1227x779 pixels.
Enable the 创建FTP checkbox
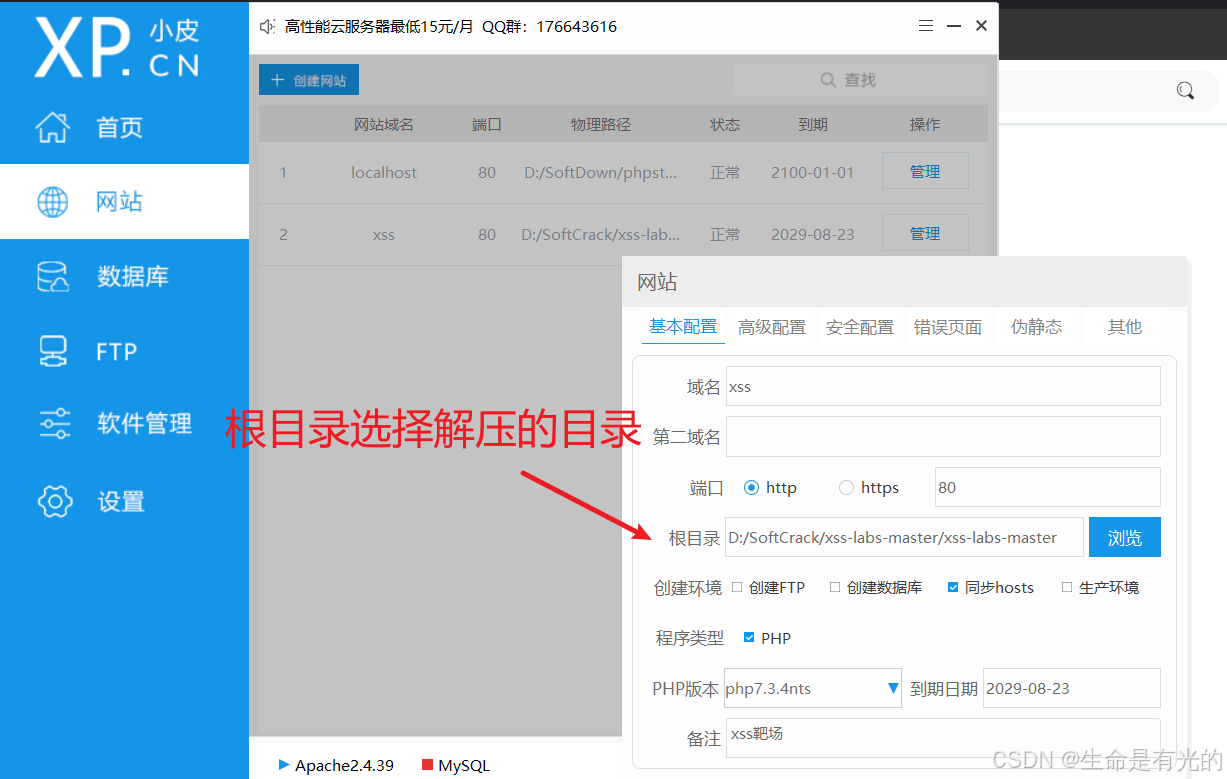pyautogui.click(x=735, y=587)
